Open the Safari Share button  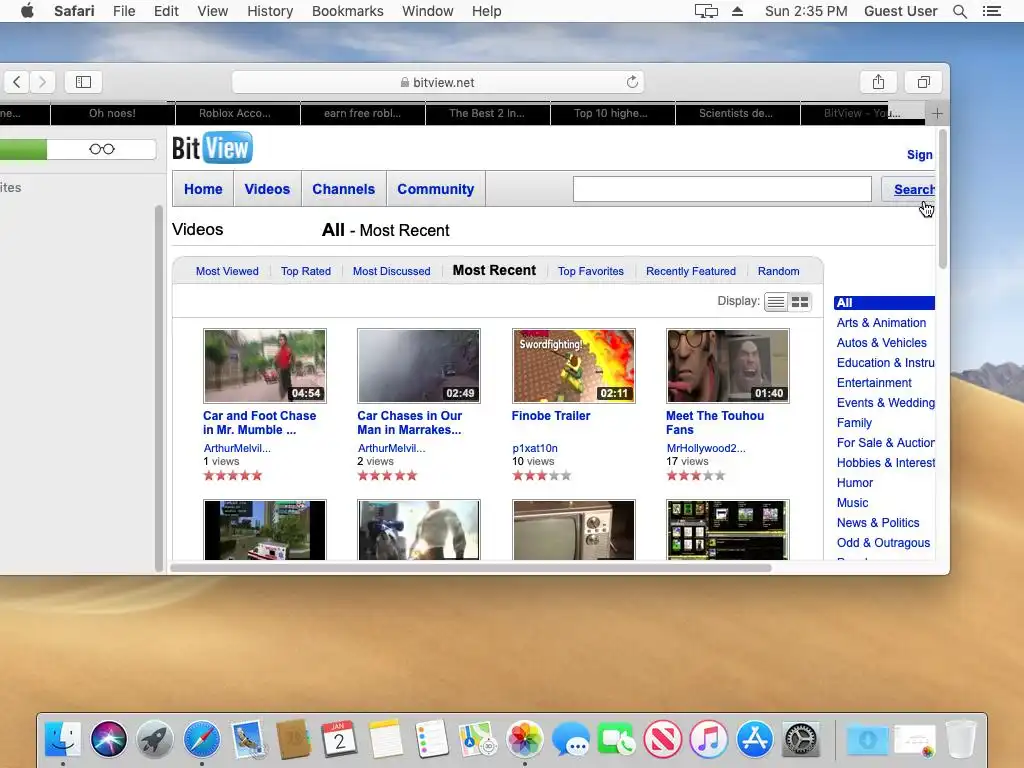878,82
